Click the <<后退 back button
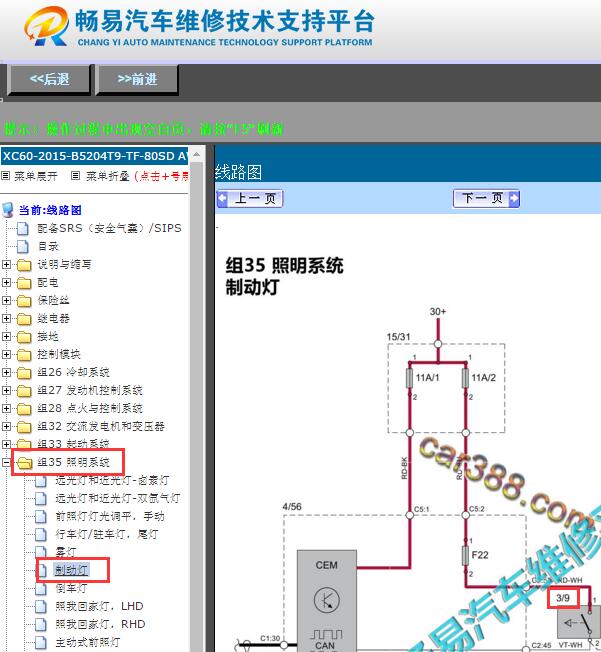Screen dimensions: 601x652 49,79
